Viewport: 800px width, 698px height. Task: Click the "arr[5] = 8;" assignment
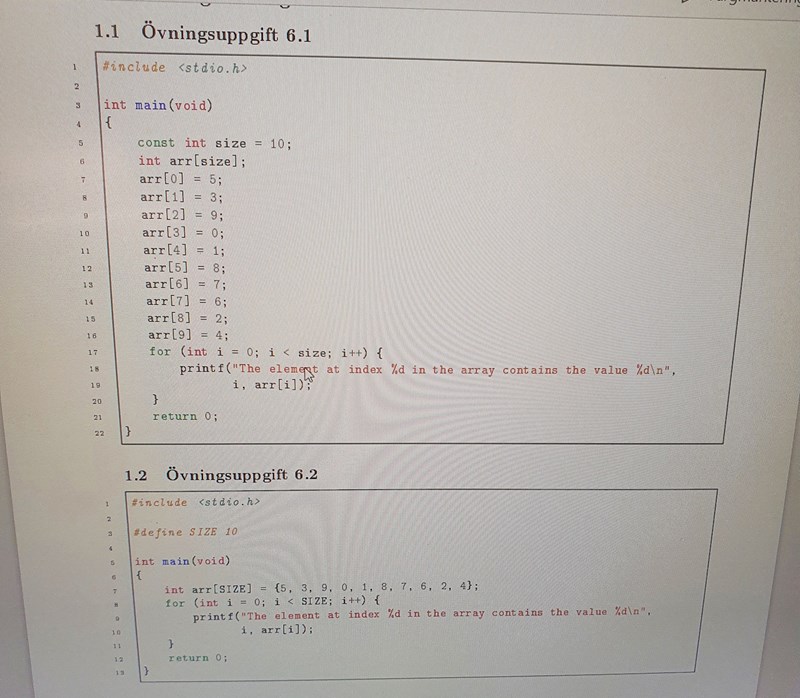(185, 268)
